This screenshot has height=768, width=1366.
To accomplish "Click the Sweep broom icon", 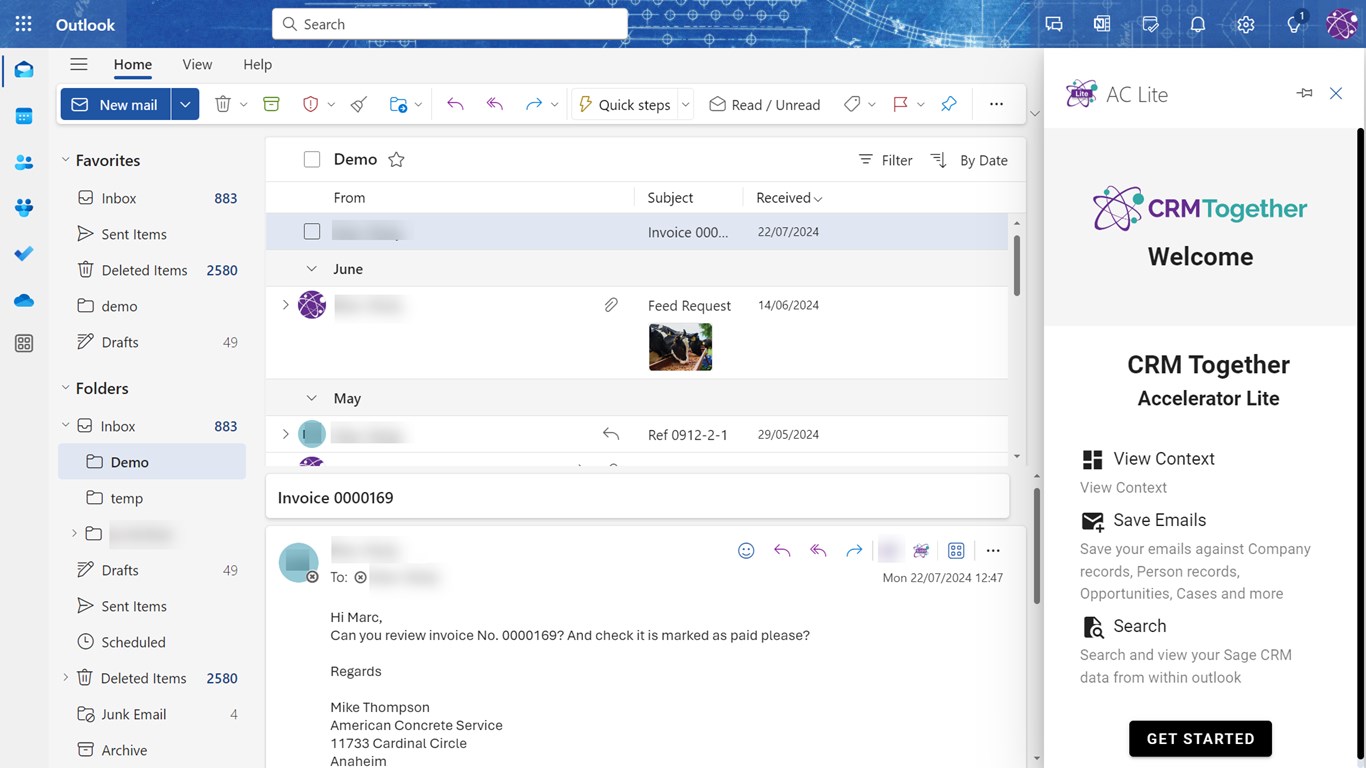I will (359, 104).
